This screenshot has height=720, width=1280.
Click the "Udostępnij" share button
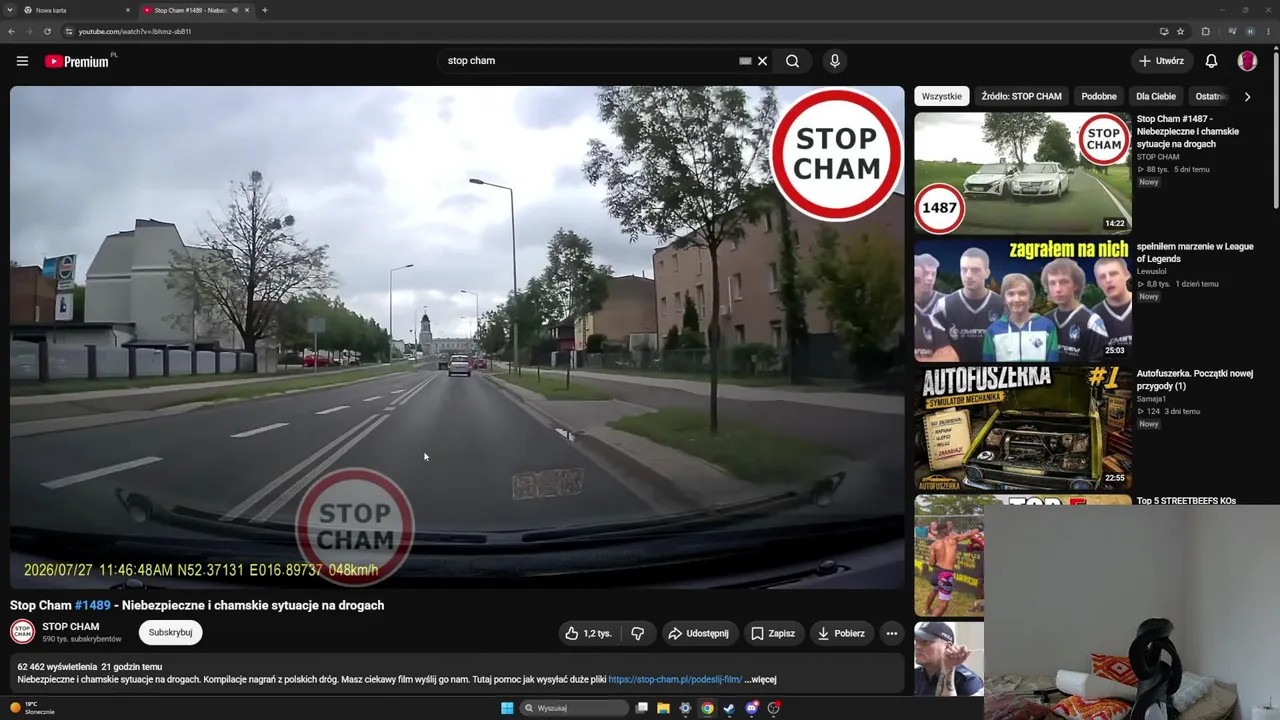pos(698,633)
